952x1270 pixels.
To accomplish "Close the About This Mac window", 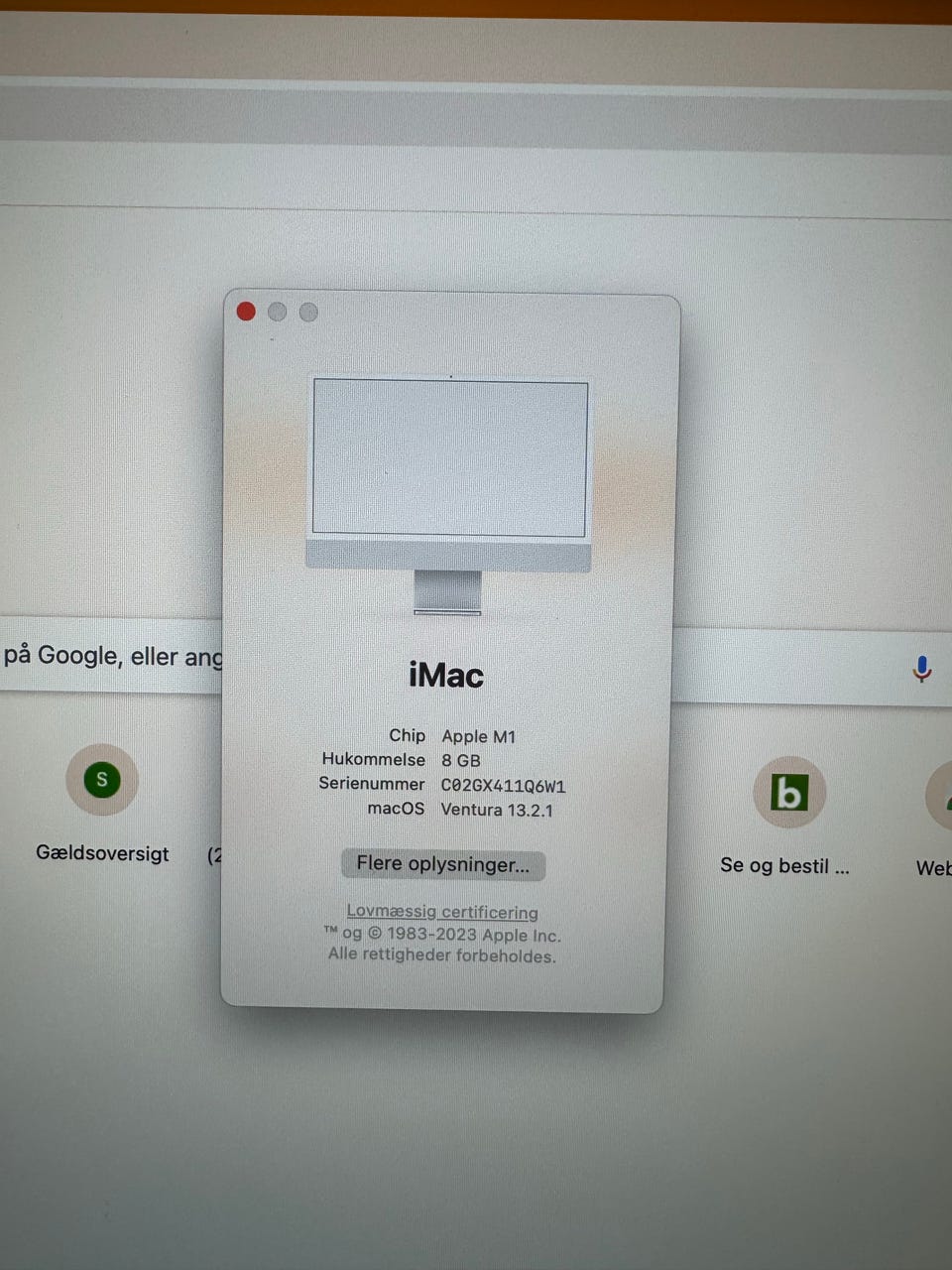I will pyautogui.click(x=246, y=312).
